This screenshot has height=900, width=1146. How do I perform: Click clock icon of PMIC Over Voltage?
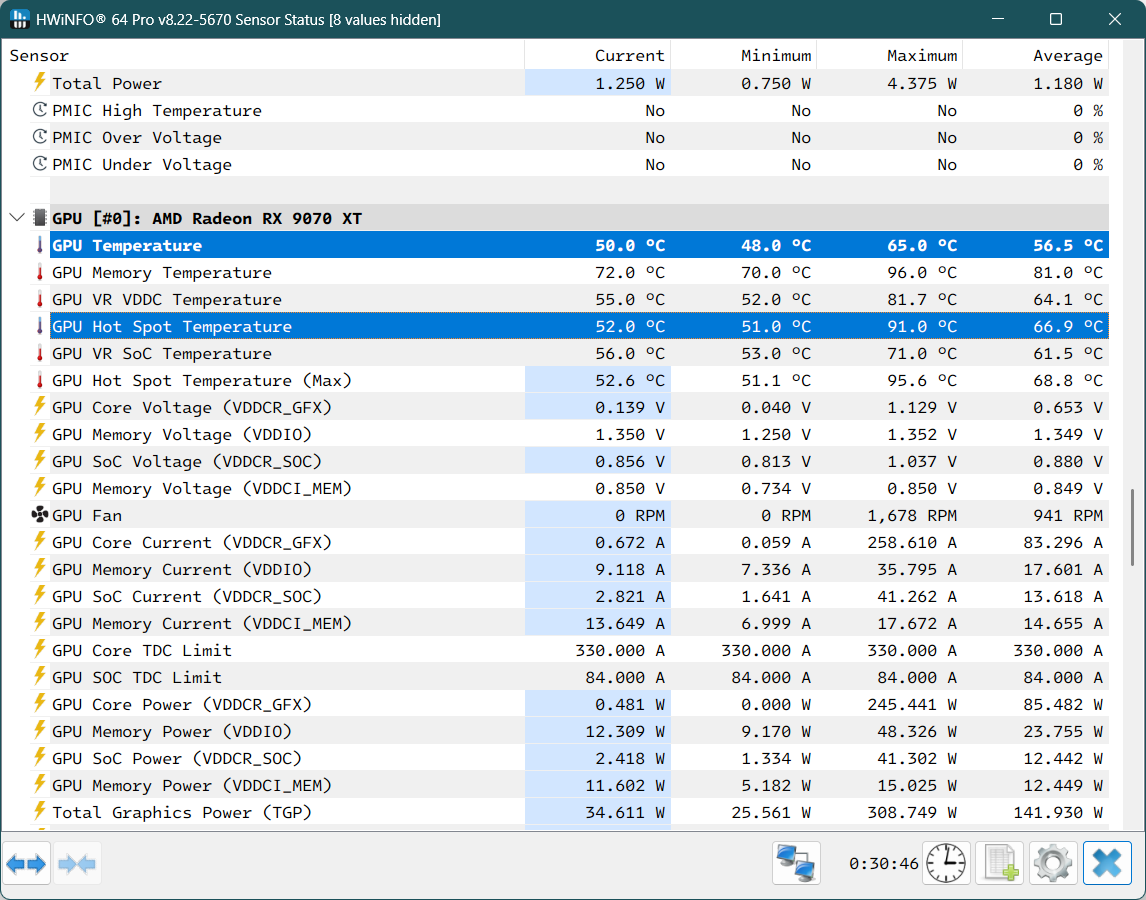tap(40, 137)
